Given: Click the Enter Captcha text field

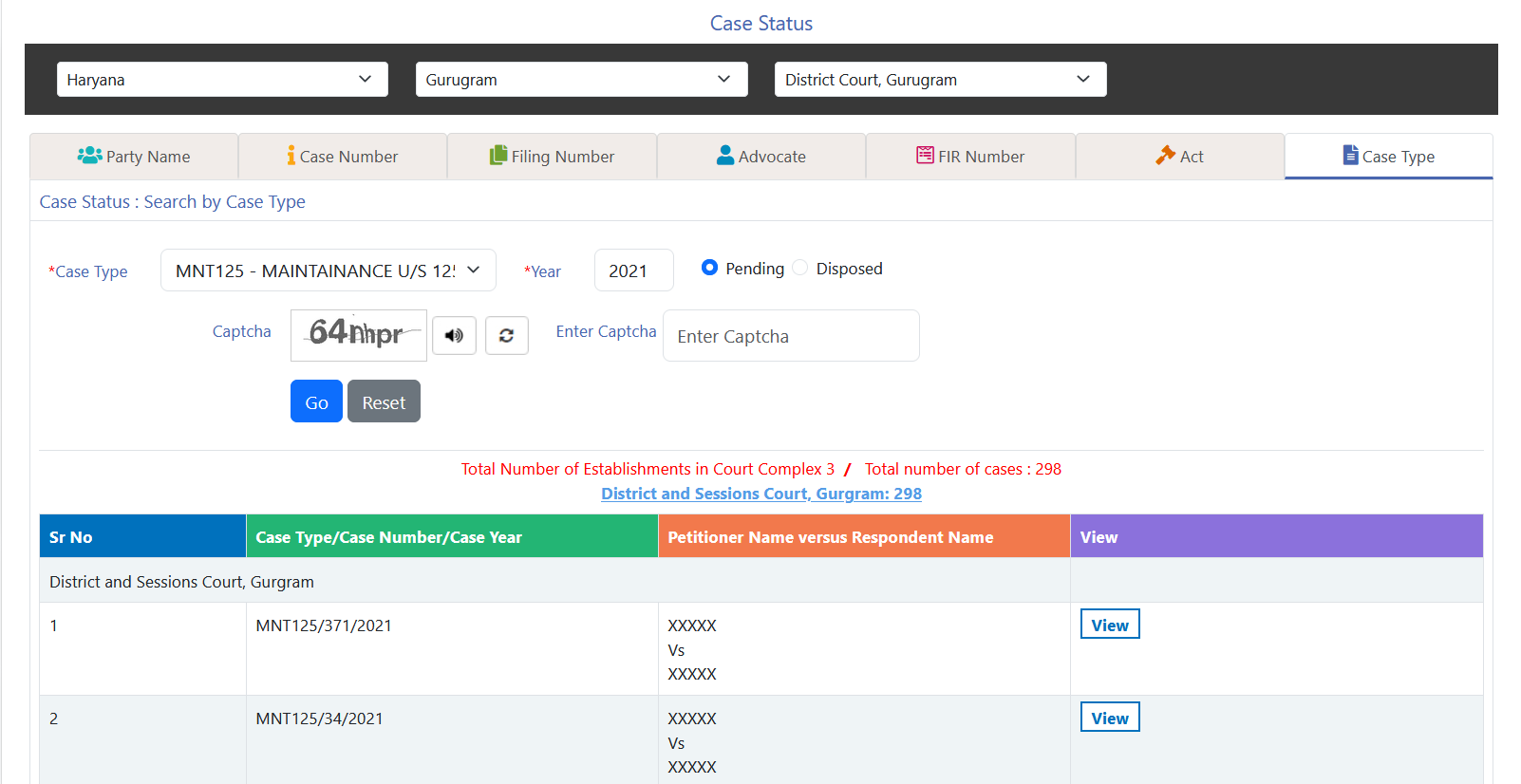Looking at the screenshot, I should 790,336.
